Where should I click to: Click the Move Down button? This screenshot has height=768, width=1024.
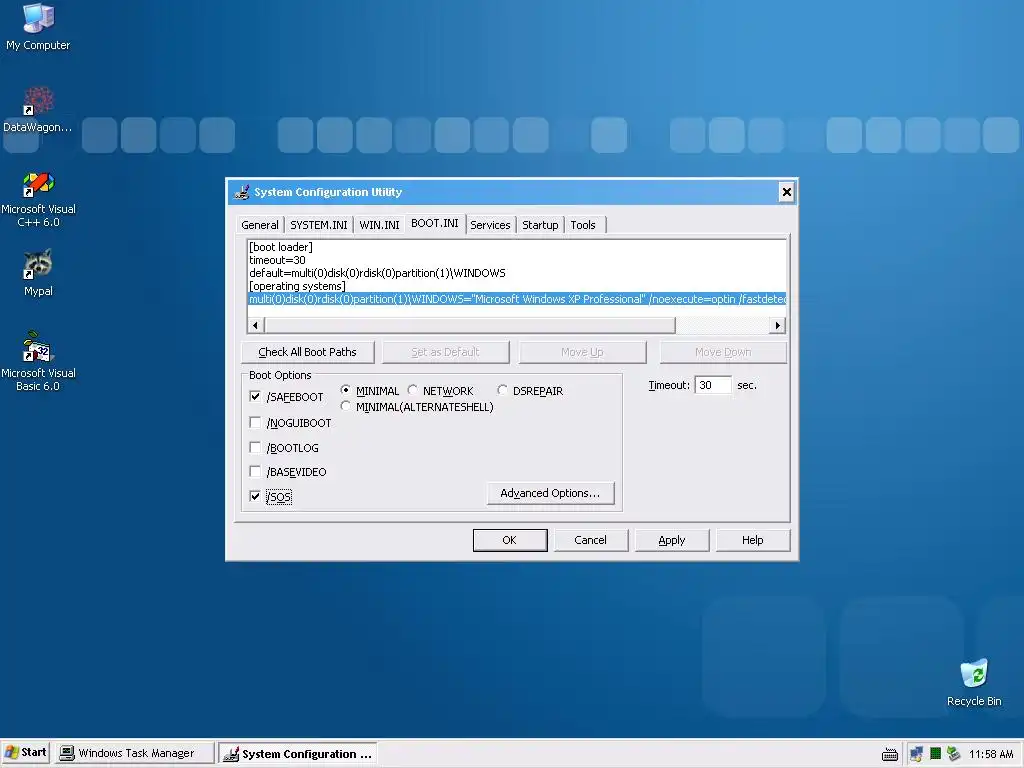(x=723, y=352)
